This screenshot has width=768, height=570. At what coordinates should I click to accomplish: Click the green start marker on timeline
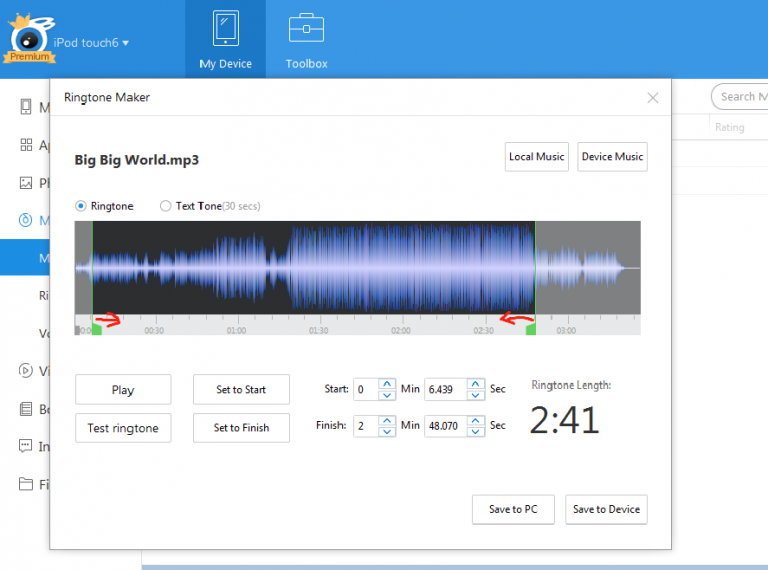pos(97,329)
